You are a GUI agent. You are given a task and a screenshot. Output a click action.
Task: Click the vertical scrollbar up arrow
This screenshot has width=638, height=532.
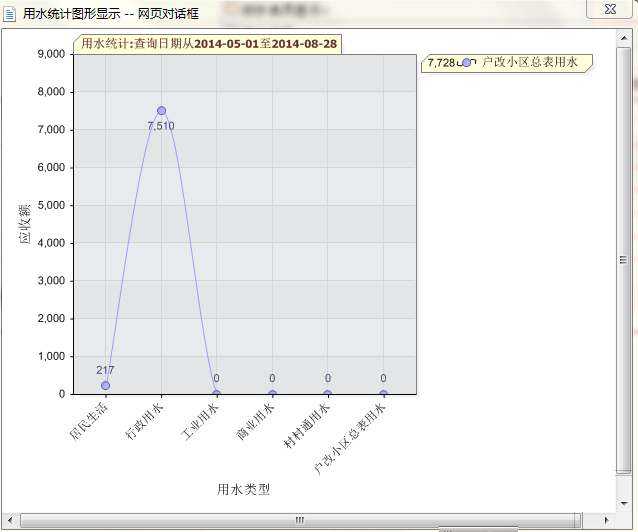624,39
